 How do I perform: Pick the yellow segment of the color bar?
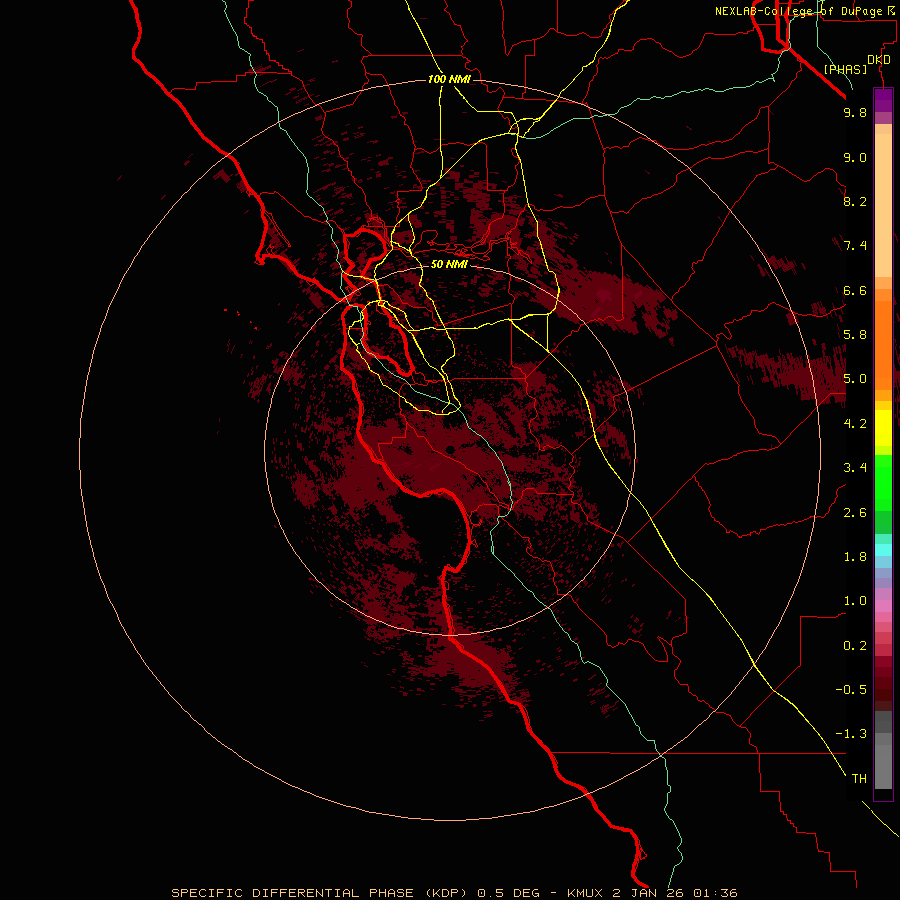click(883, 428)
